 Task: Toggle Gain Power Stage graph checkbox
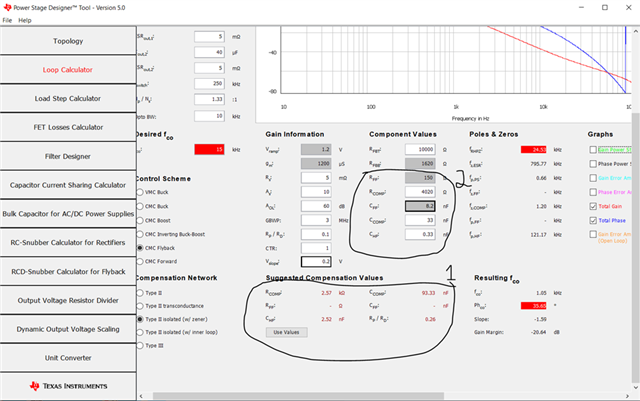coord(593,150)
